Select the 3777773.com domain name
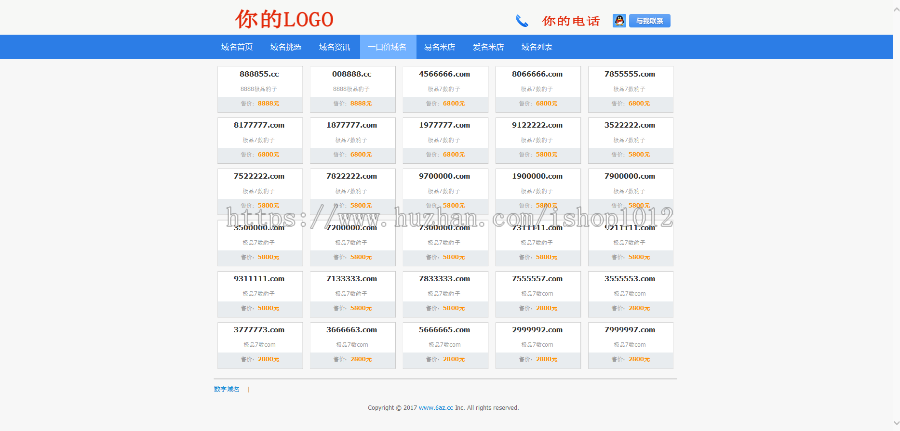This screenshot has width=900, height=431. (x=259, y=329)
